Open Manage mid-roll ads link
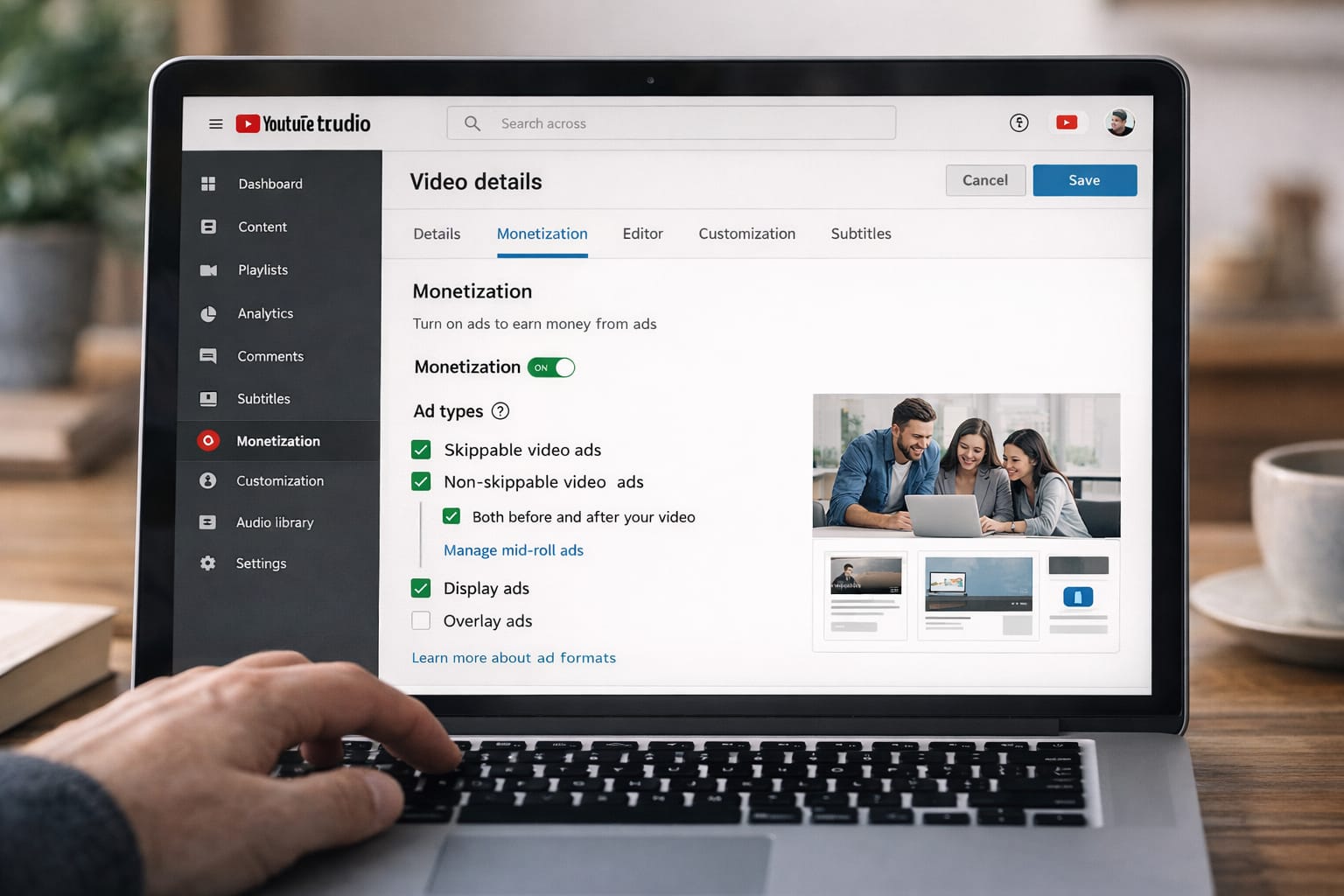This screenshot has height=896, width=1344. (513, 550)
